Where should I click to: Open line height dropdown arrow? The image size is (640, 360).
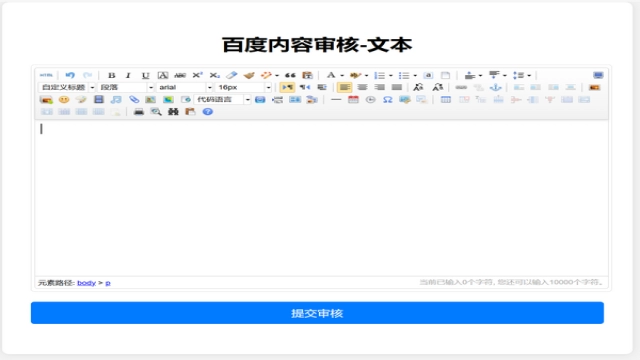(529, 76)
